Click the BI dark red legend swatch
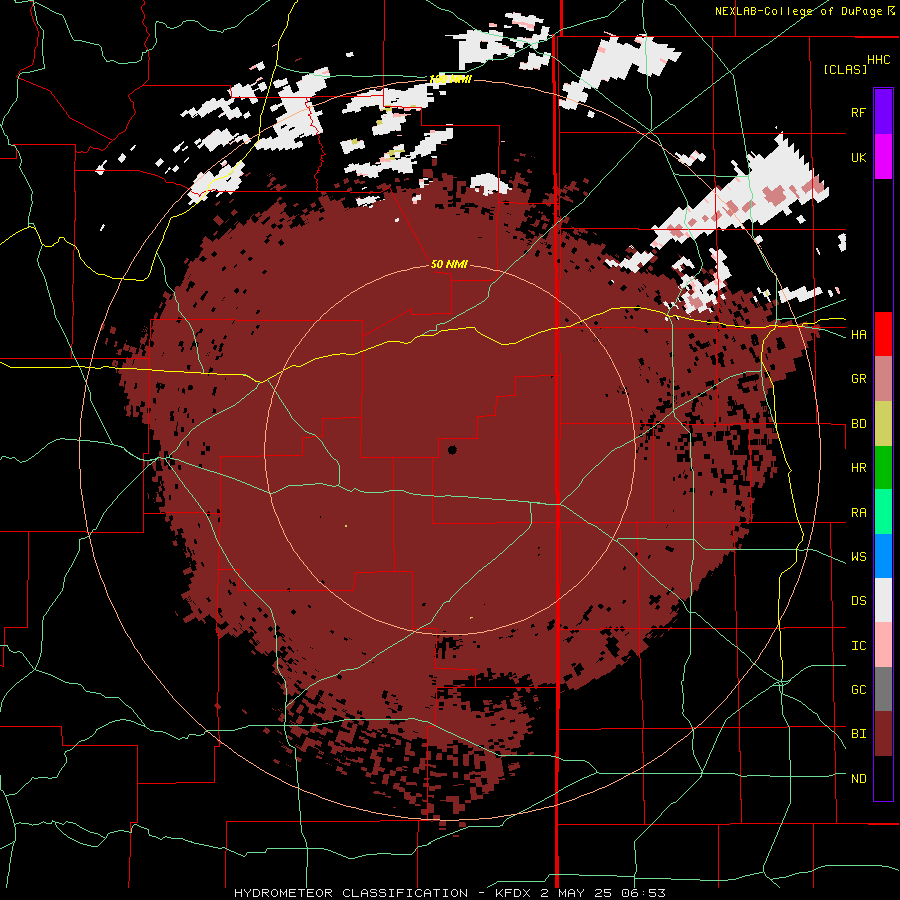This screenshot has width=900, height=900. [883, 734]
